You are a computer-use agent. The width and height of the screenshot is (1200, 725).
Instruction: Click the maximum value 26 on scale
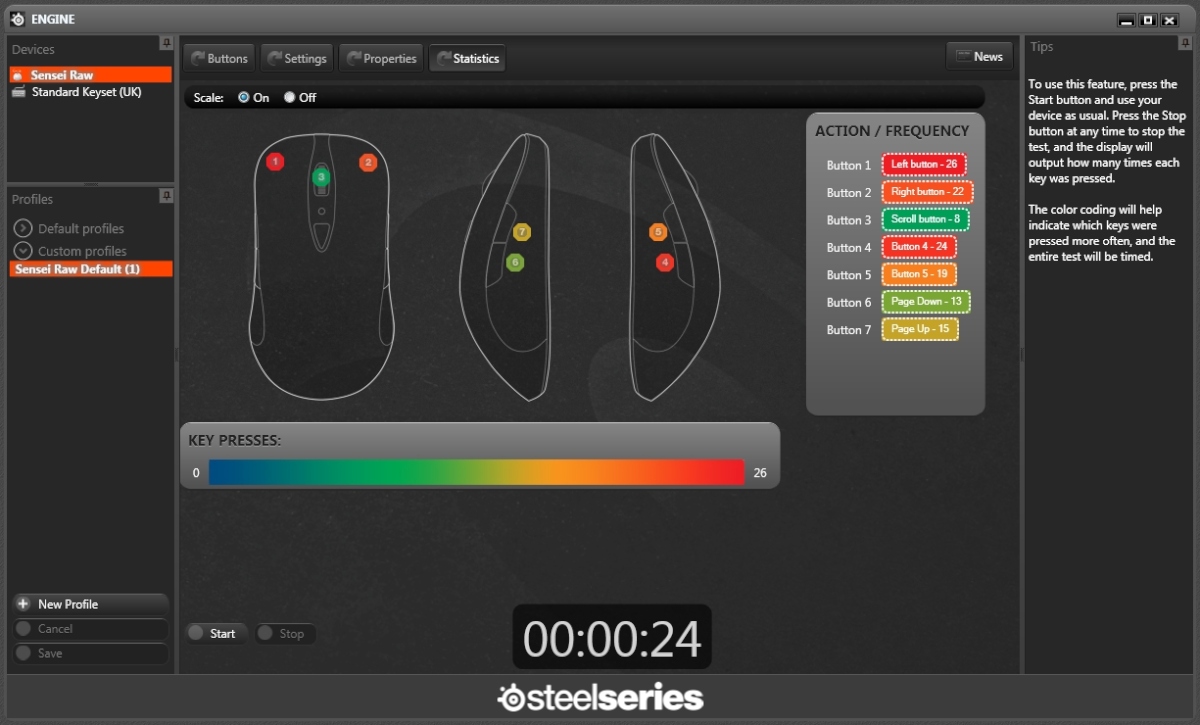pos(760,473)
